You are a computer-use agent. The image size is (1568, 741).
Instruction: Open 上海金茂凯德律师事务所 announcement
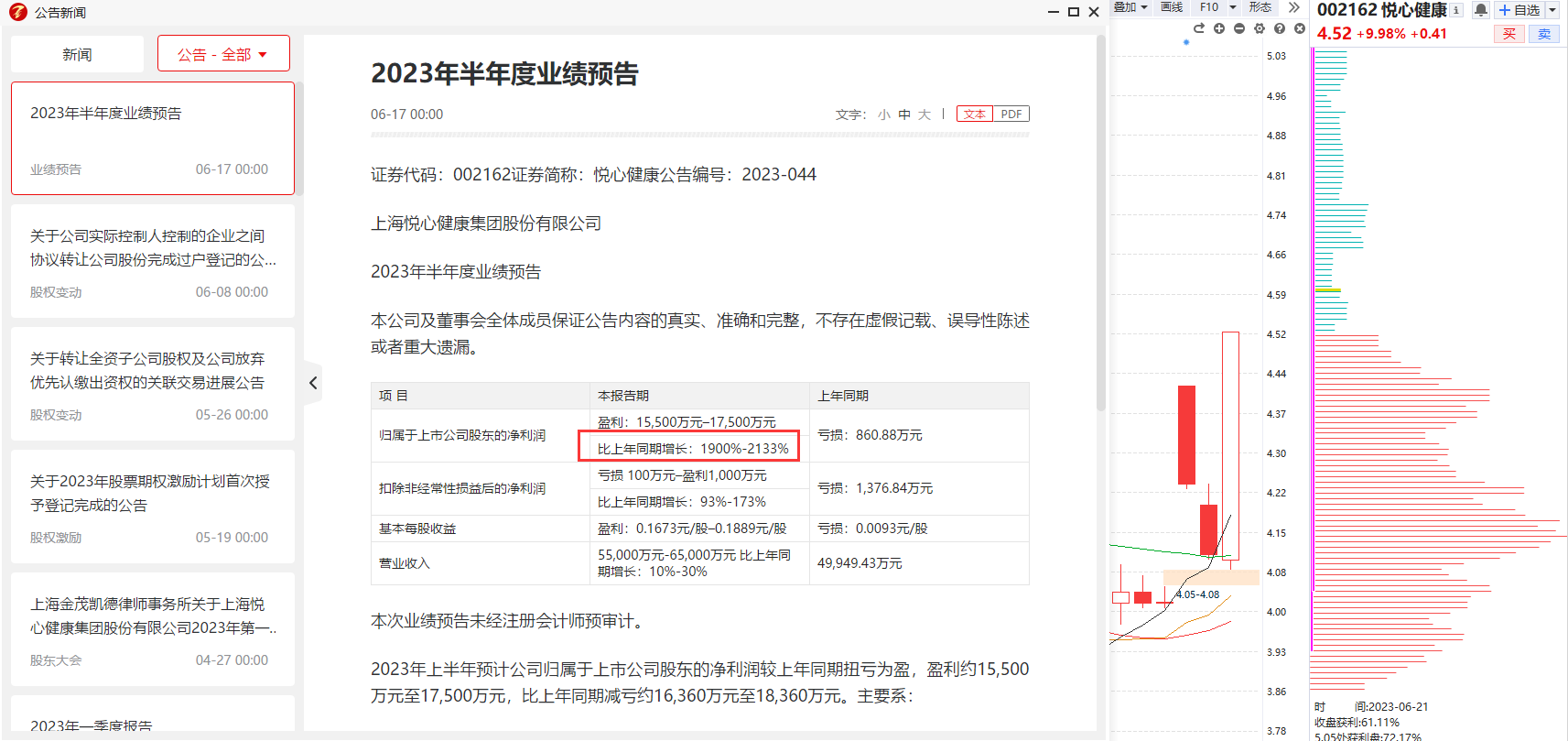point(153,629)
